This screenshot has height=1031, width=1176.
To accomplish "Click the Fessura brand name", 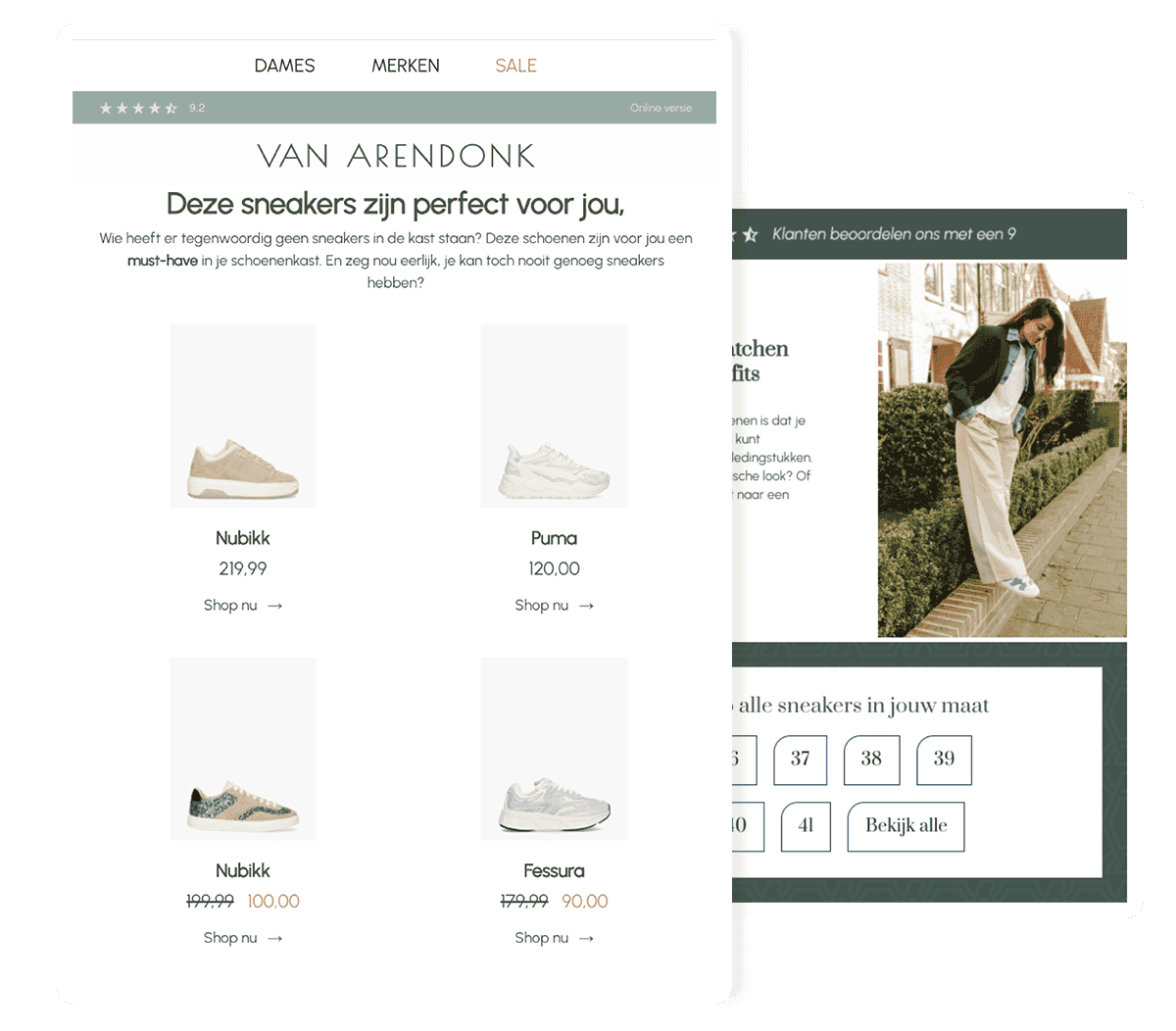I will 555,870.
